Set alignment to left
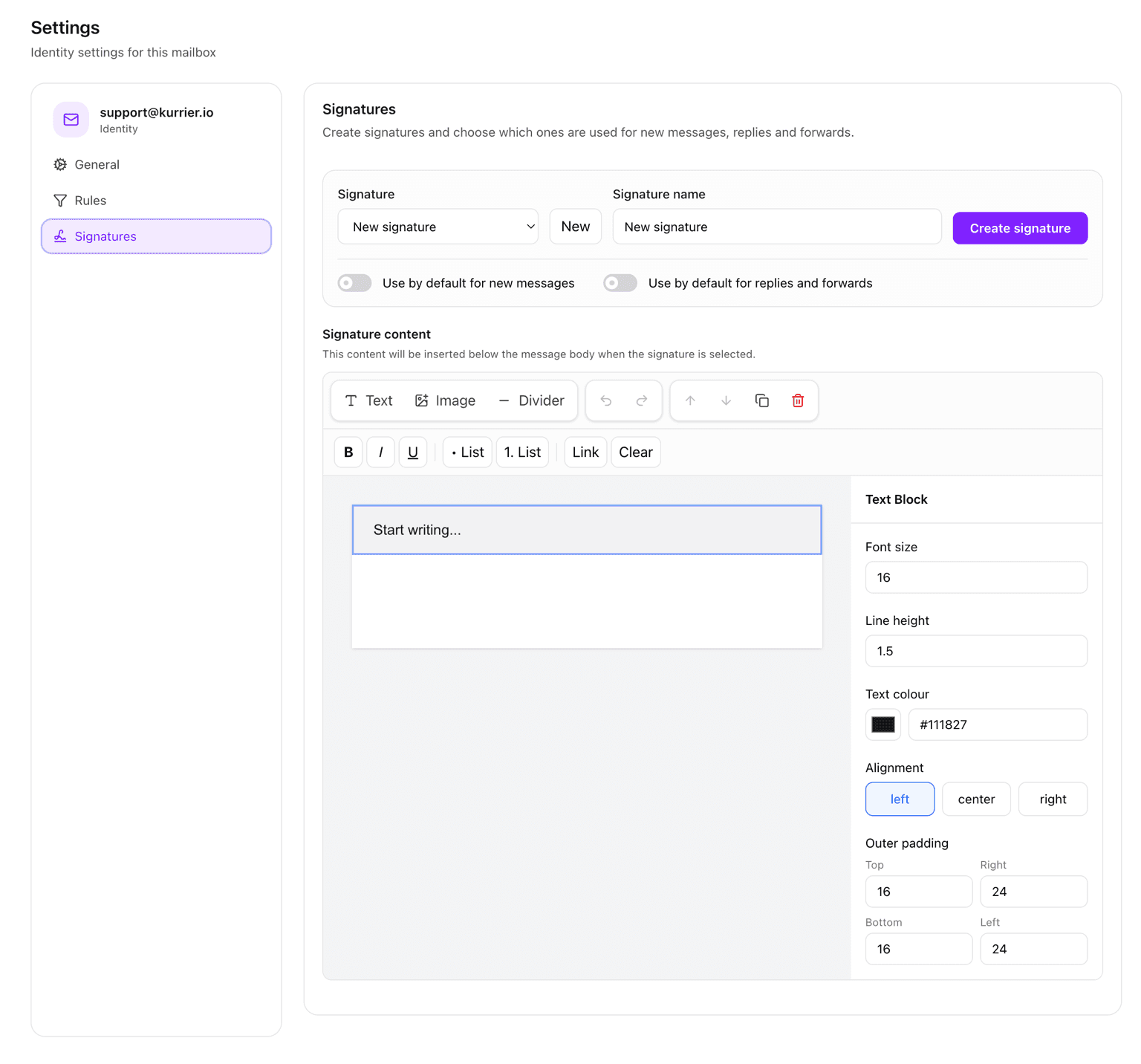The height and width of the screenshot is (1064, 1141). 900,799
